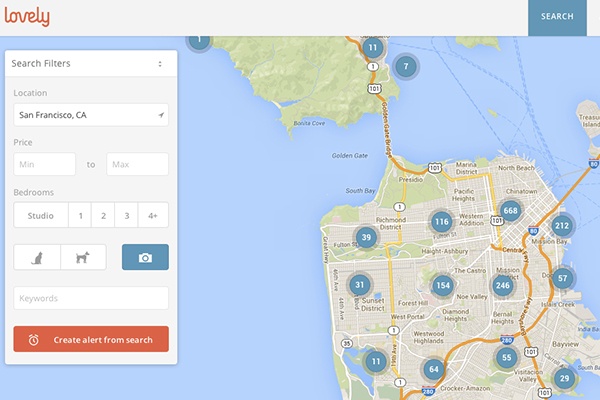
Task: Click the Noe Valley map label
Action: tap(472, 297)
